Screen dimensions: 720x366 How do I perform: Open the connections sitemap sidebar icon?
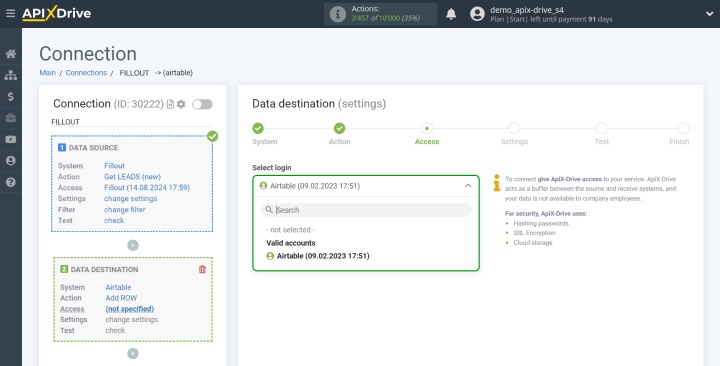pos(11,75)
